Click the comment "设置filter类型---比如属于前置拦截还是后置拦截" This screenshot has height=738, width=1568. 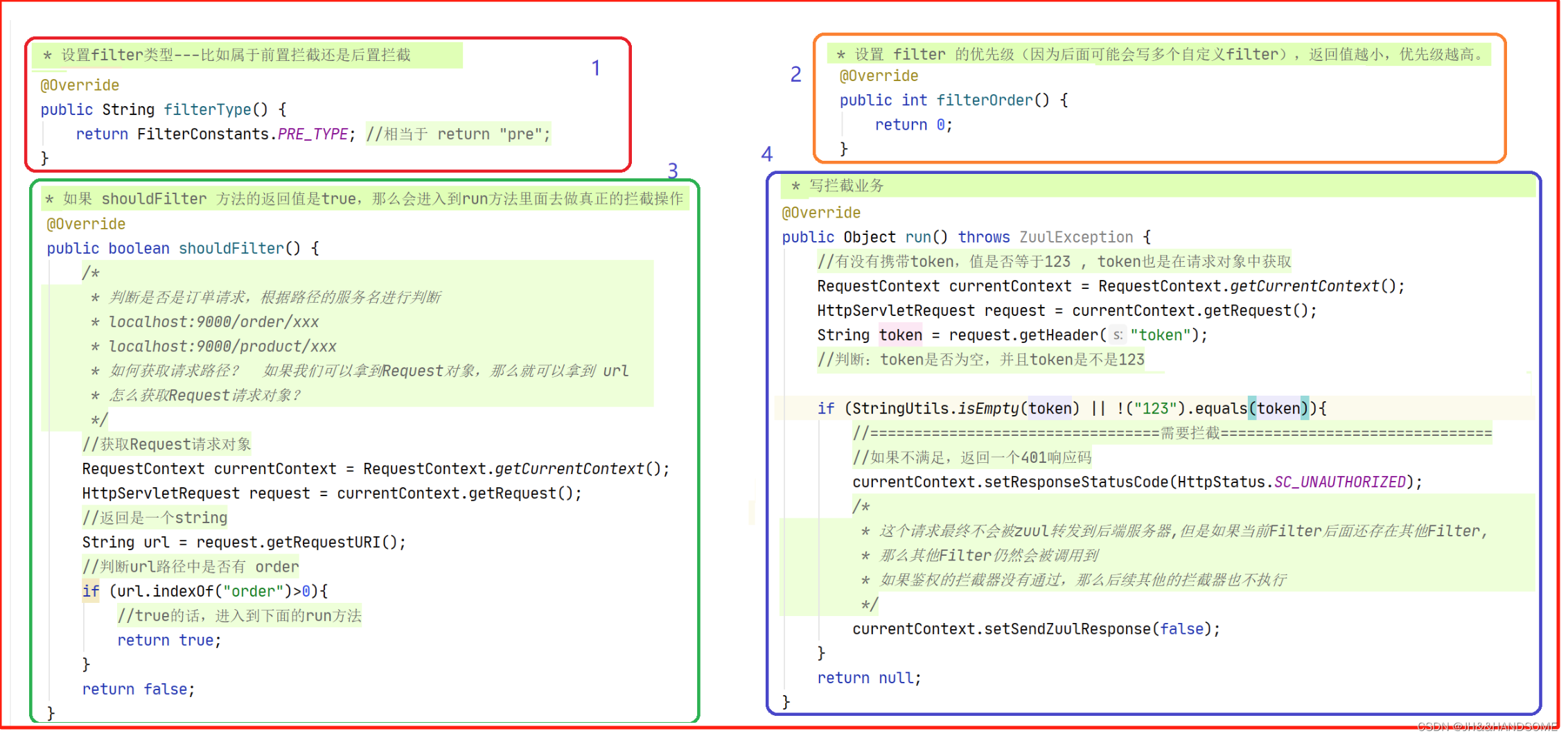tap(236, 55)
